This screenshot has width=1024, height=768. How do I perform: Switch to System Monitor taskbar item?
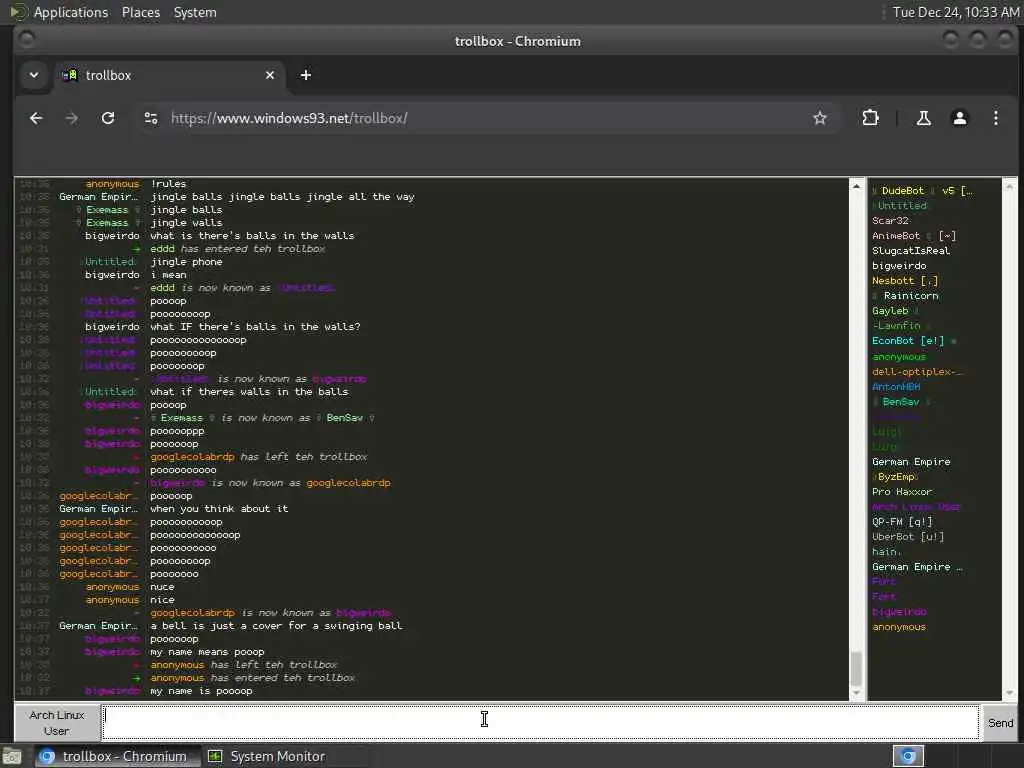tap(268, 756)
